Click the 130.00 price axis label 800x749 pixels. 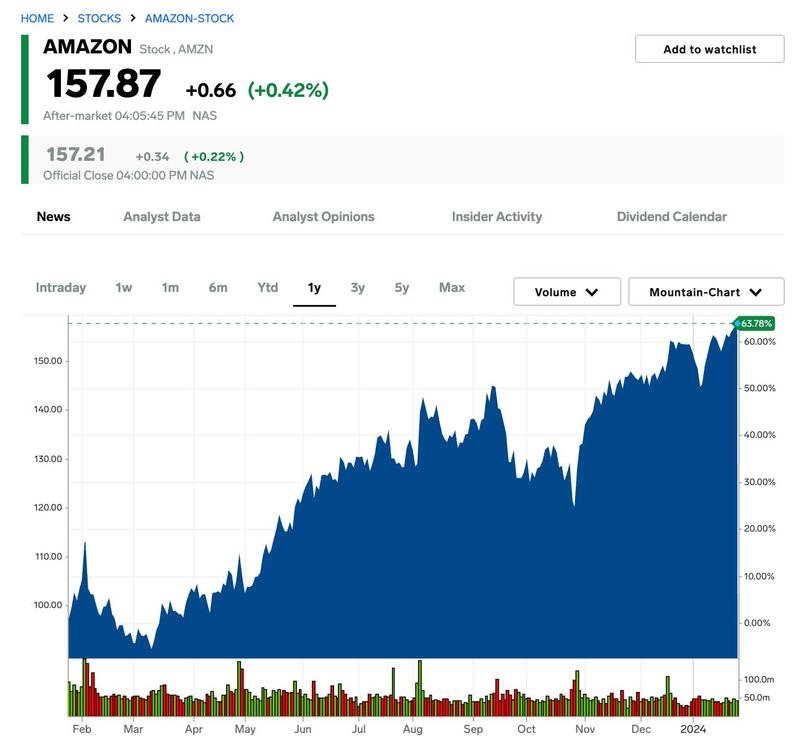pos(48,459)
